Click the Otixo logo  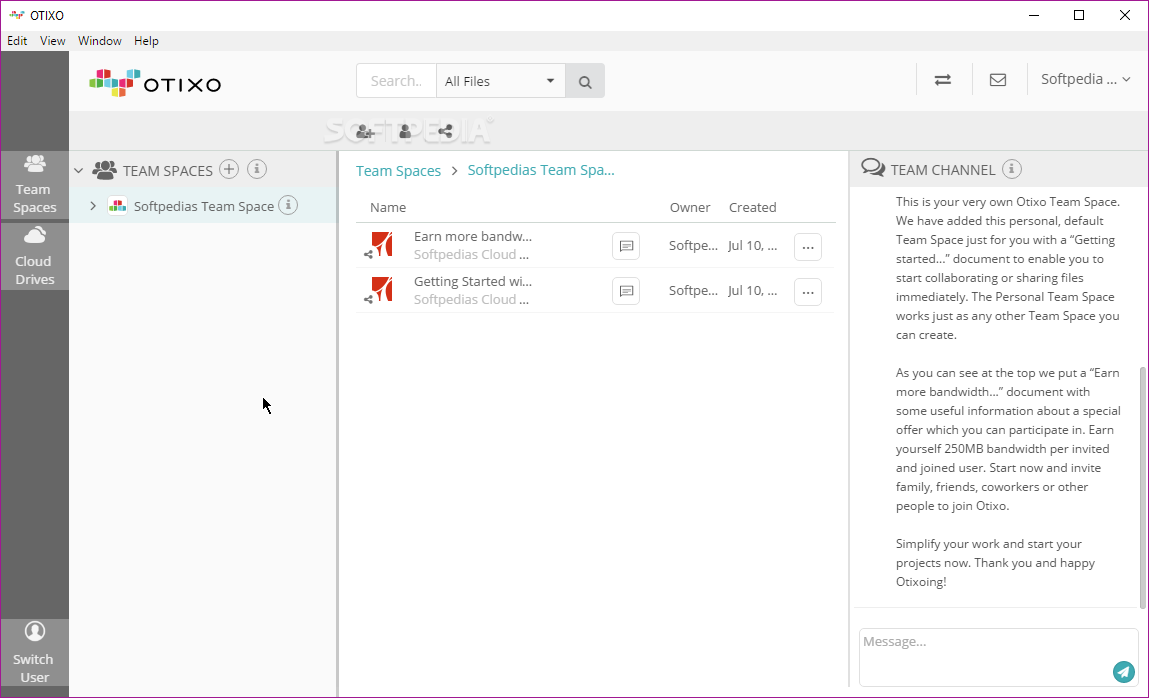point(155,83)
